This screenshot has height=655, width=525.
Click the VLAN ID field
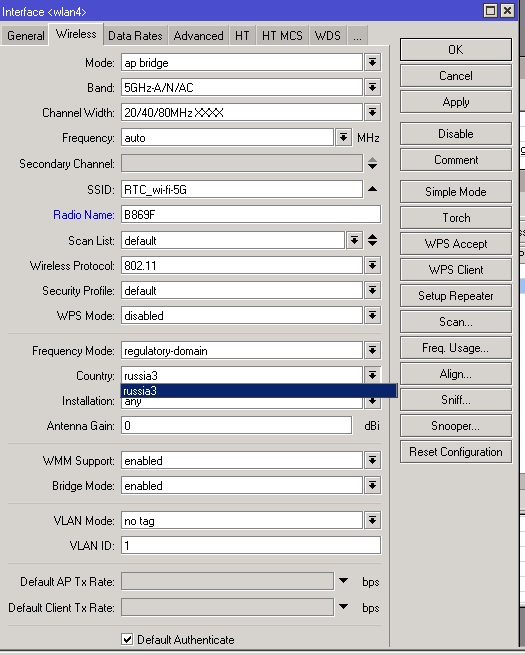[251, 546]
